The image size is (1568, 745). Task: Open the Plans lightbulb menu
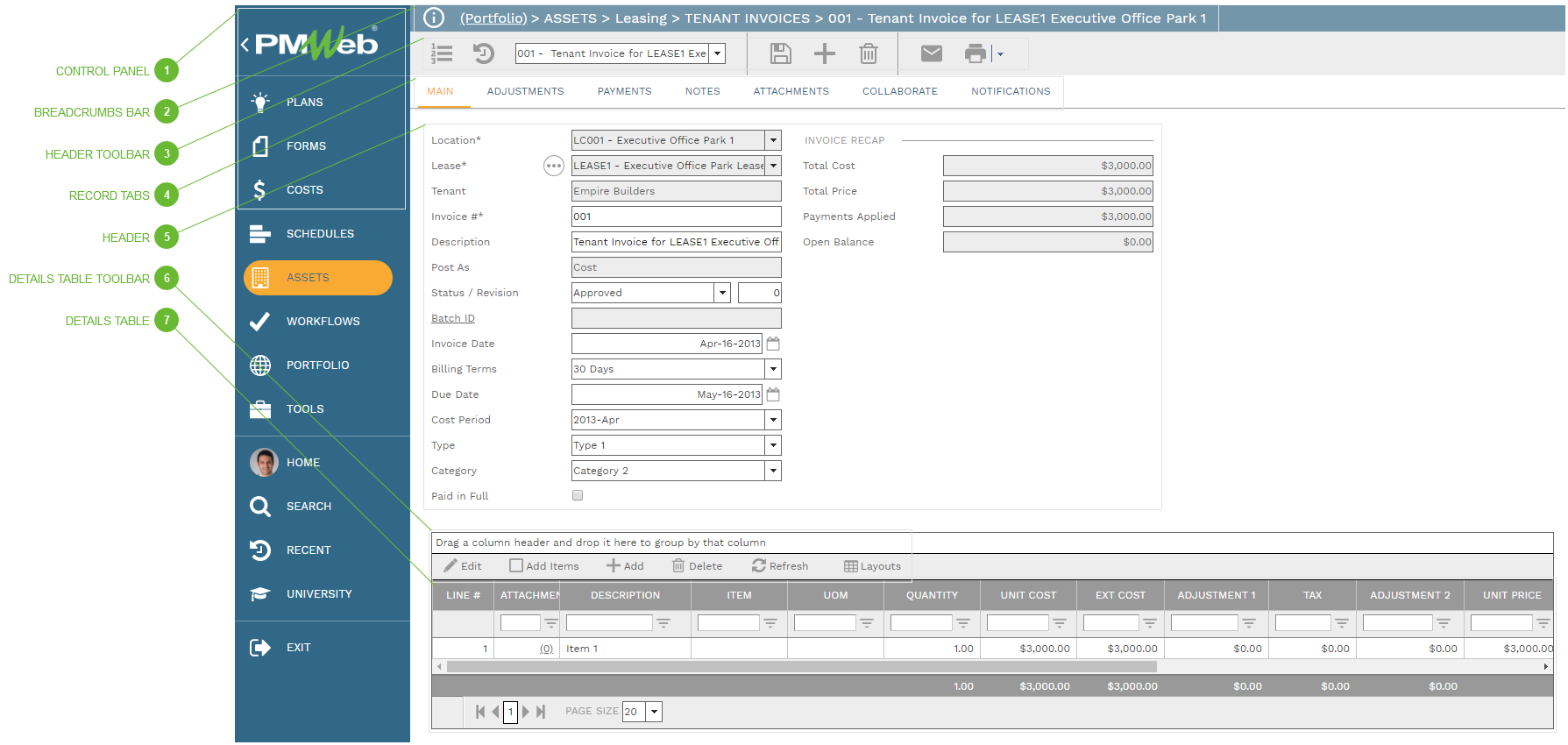click(260, 103)
